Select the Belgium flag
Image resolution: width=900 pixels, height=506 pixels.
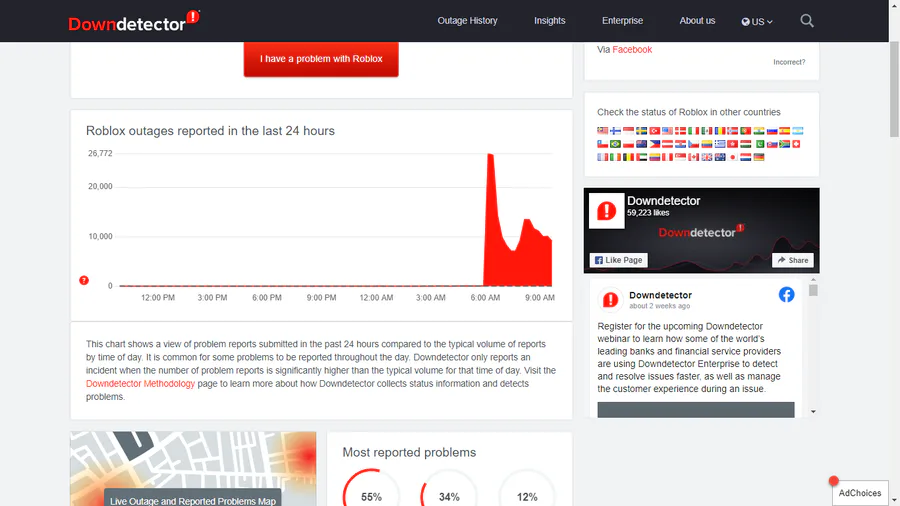[629, 157]
